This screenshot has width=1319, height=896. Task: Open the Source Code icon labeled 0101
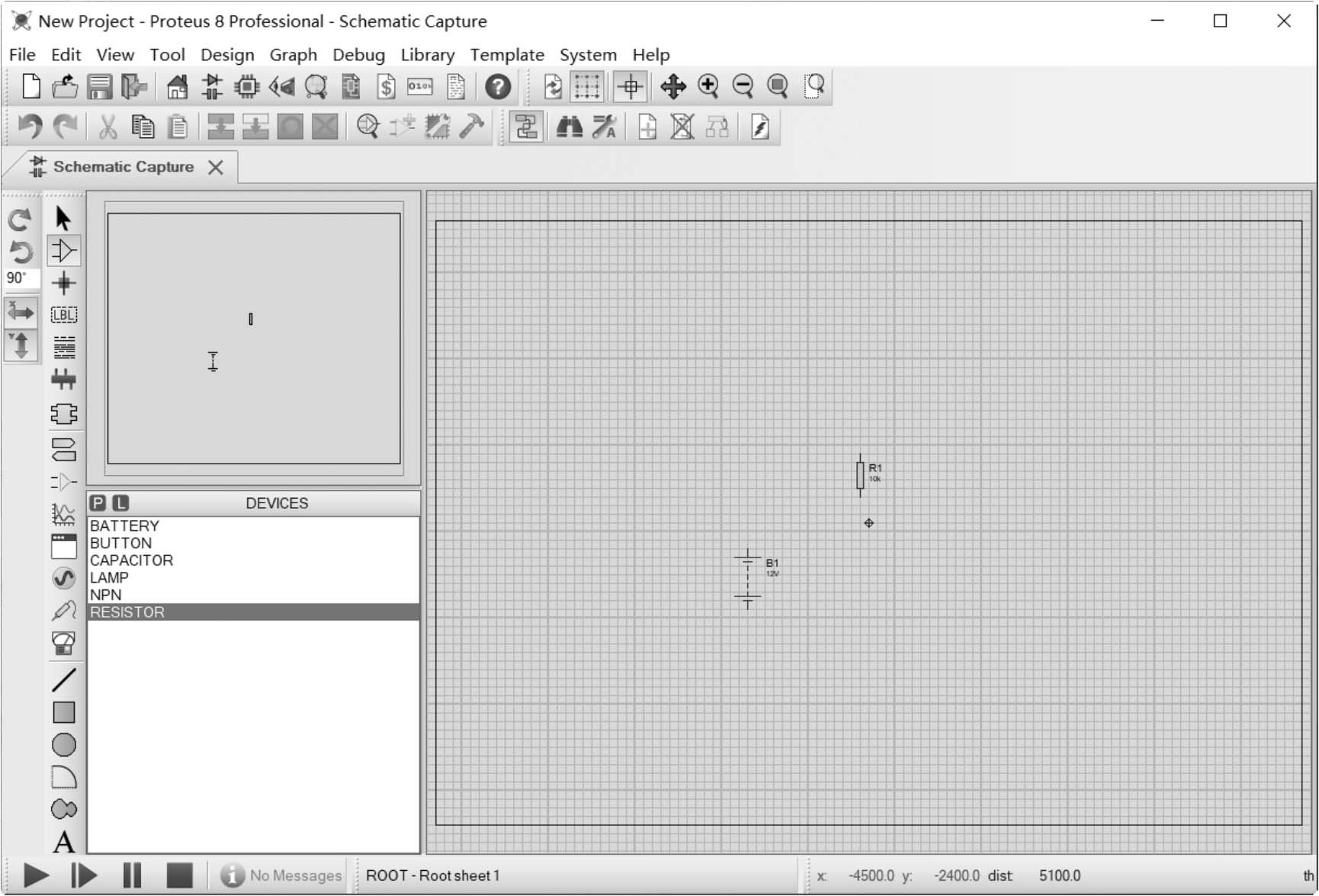coord(420,87)
